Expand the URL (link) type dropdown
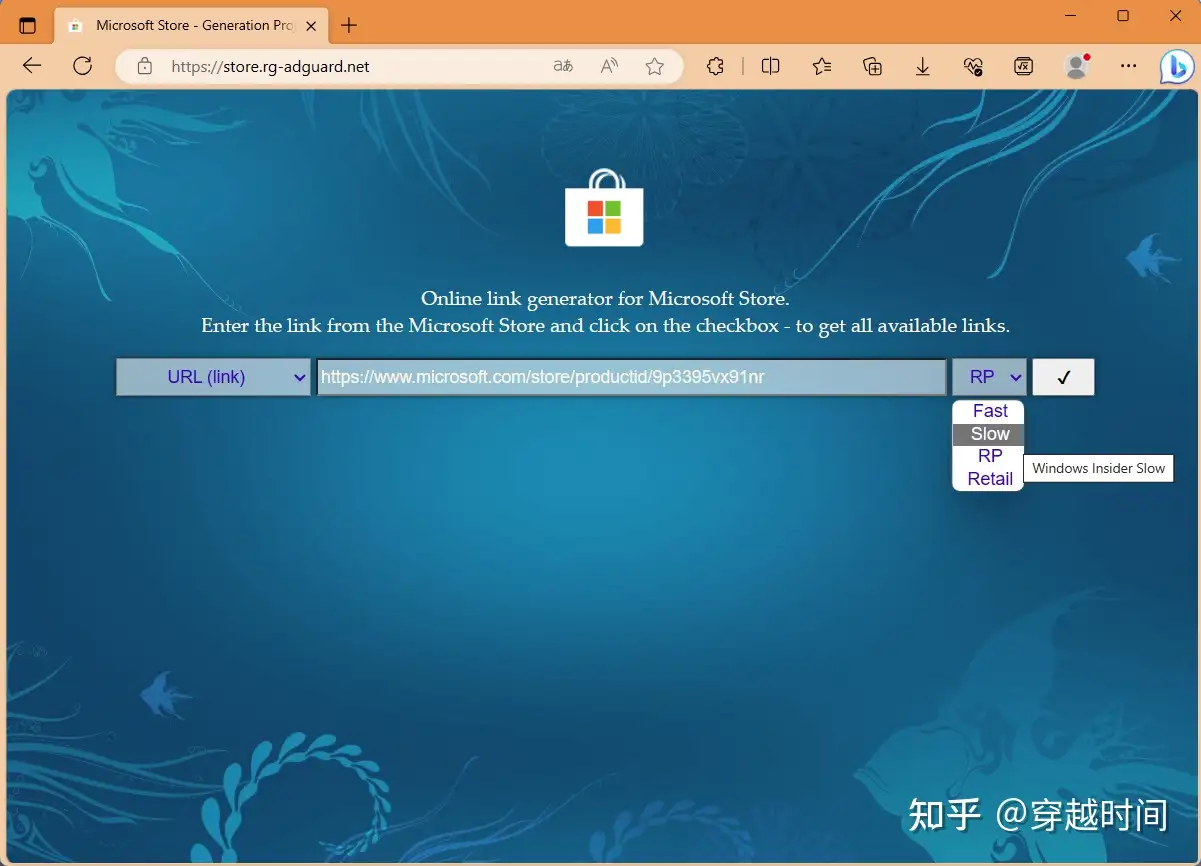 click(213, 377)
